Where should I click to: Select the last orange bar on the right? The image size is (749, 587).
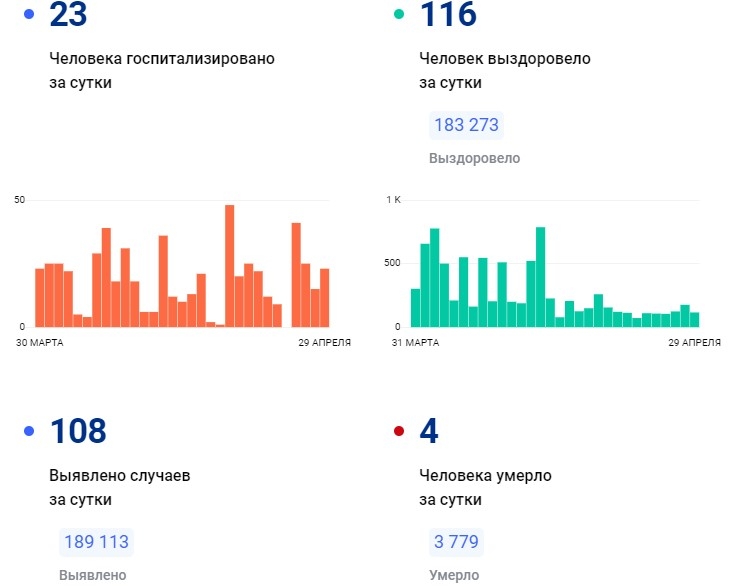click(324, 297)
